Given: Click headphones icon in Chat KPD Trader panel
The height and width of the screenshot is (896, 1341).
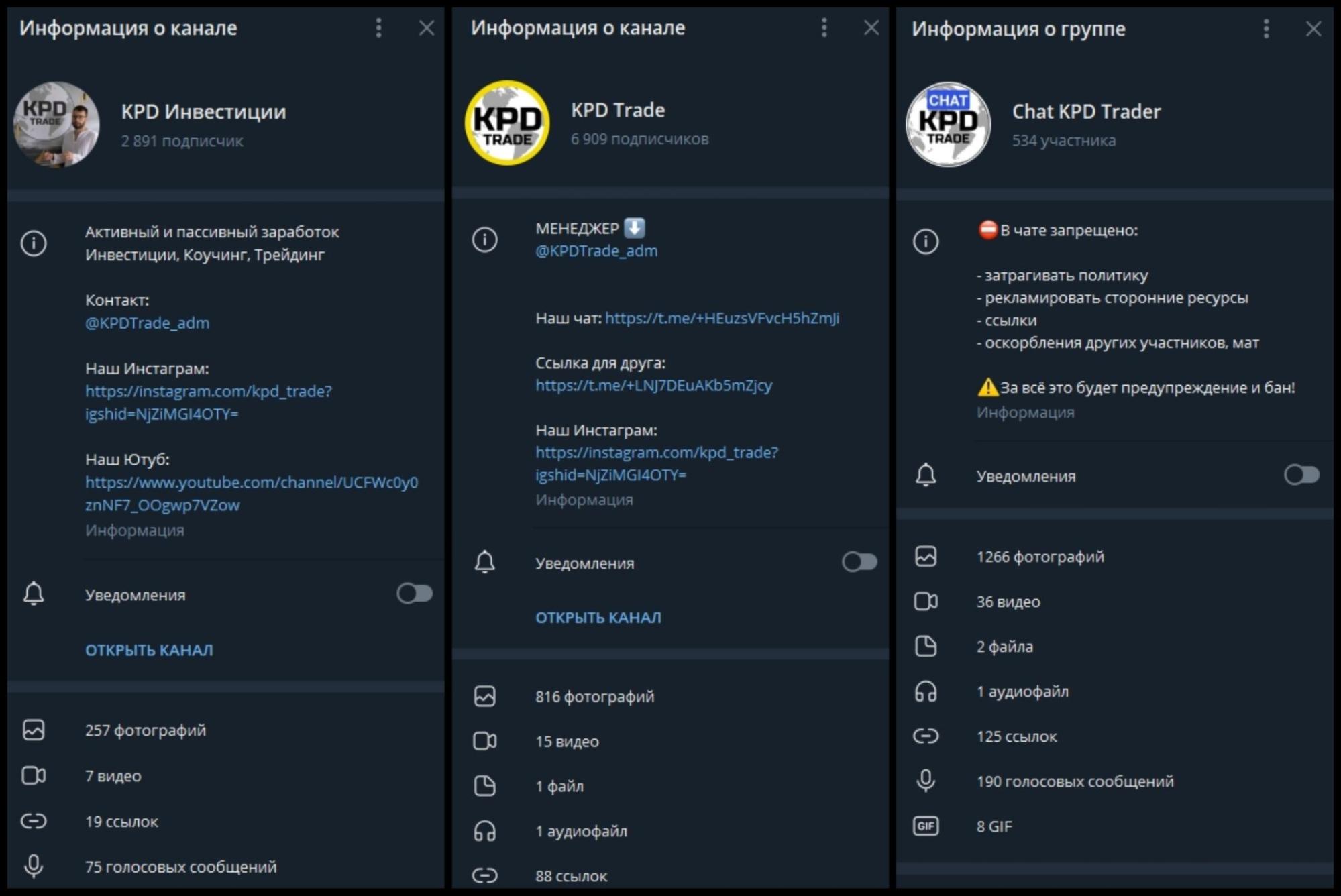Looking at the screenshot, I should coord(926,691).
